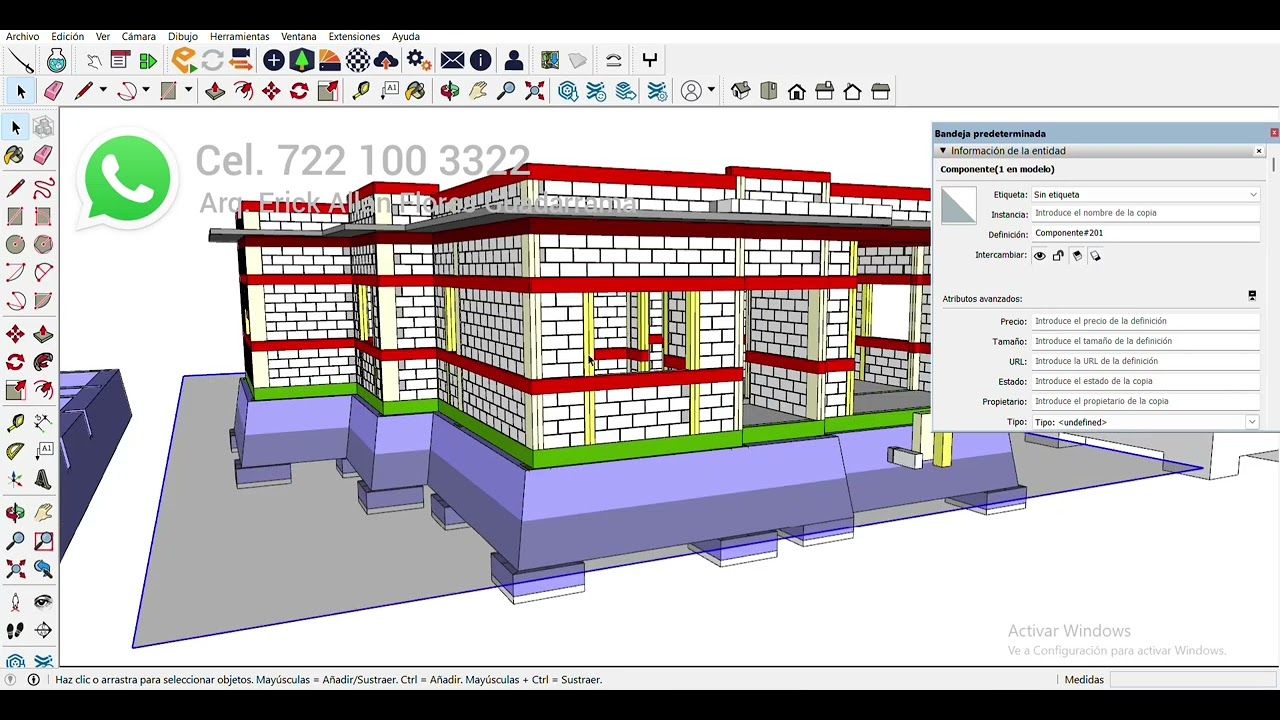Image resolution: width=1280 pixels, height=720 pixels.
Task: Select the Move tool in top toolbar
Action: click(271, 91)
